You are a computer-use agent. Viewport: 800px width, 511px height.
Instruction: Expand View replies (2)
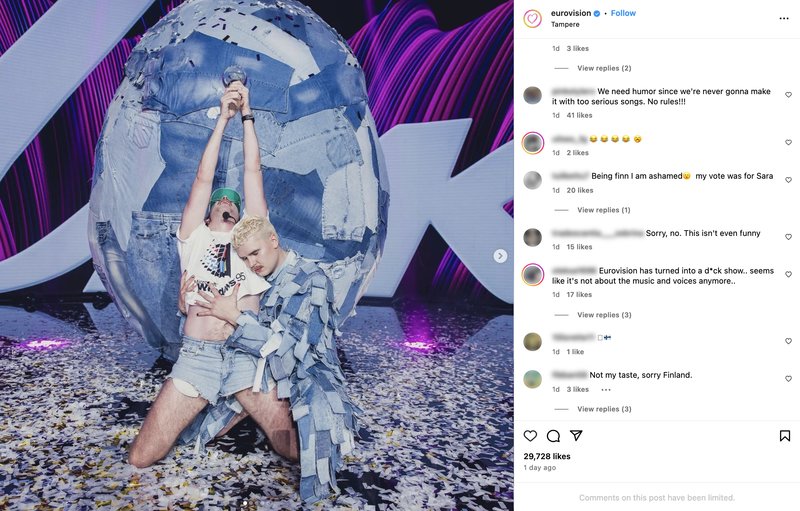604,68
